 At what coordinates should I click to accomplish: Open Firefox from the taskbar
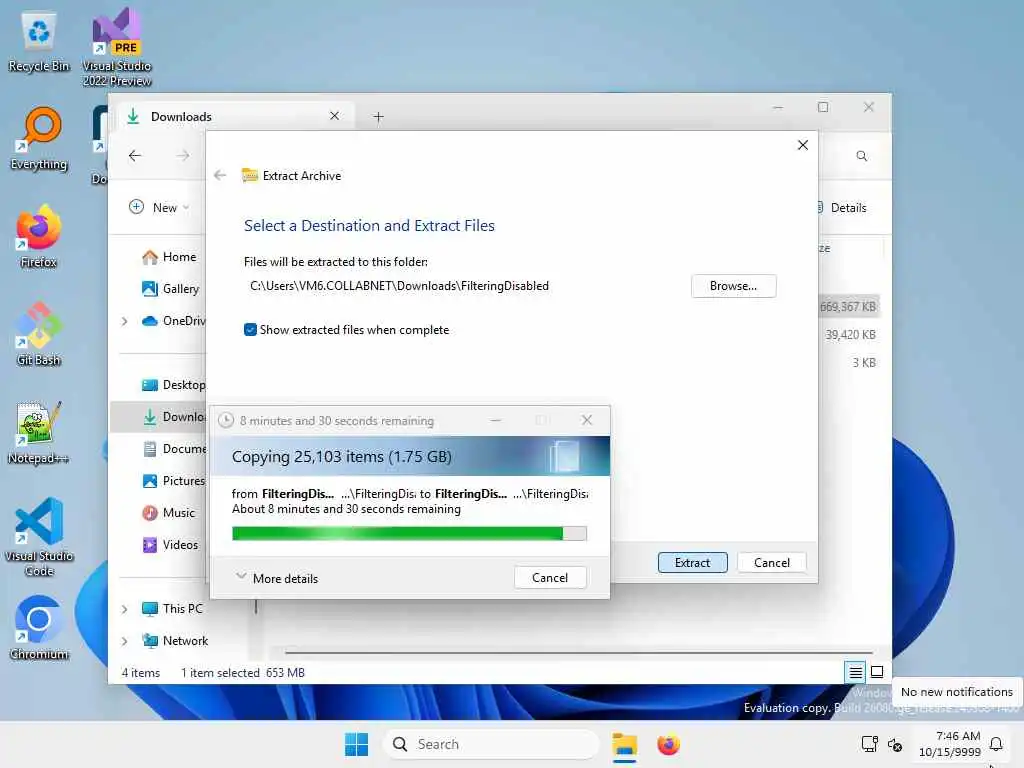(668, 744)
